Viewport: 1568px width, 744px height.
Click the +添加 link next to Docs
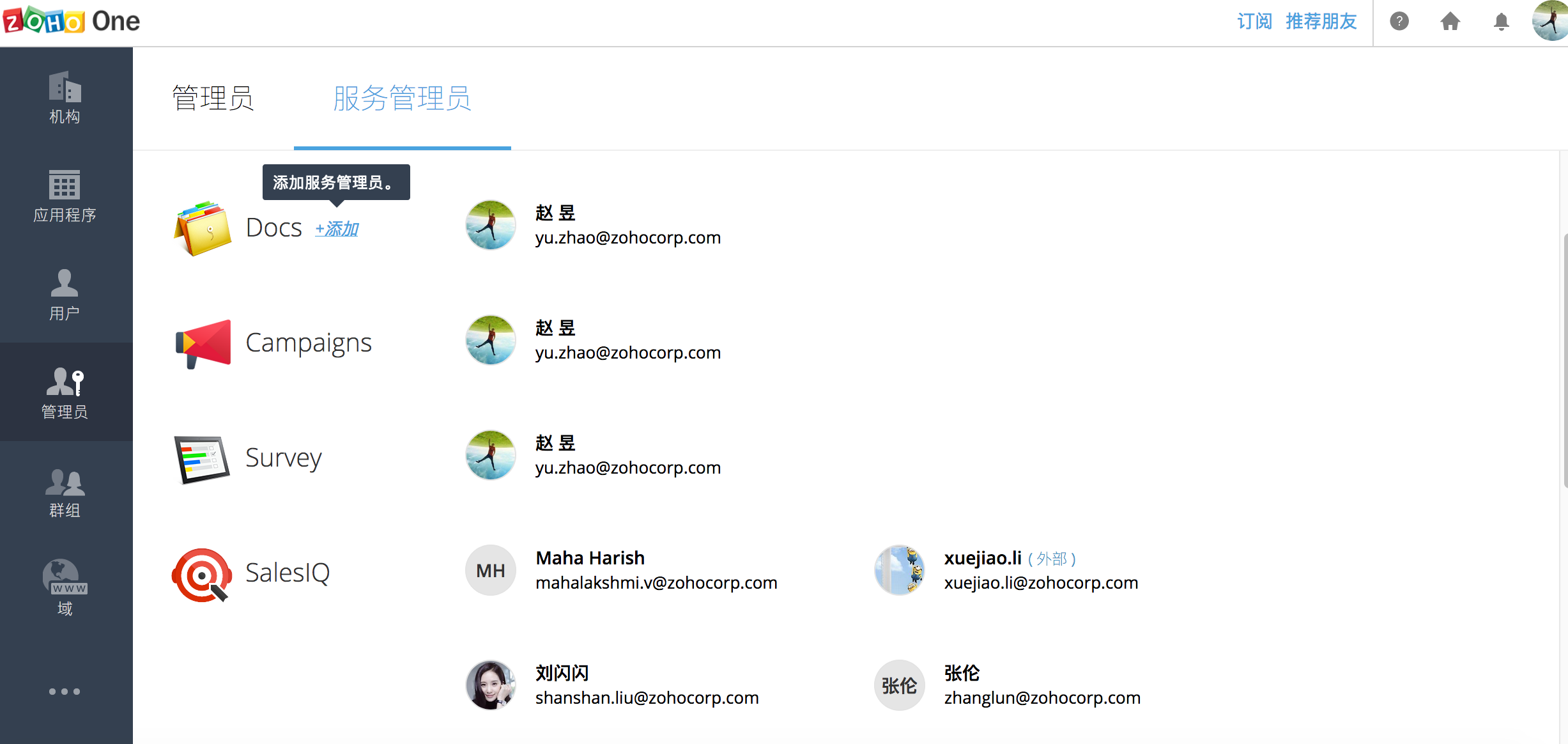point(337,229)
